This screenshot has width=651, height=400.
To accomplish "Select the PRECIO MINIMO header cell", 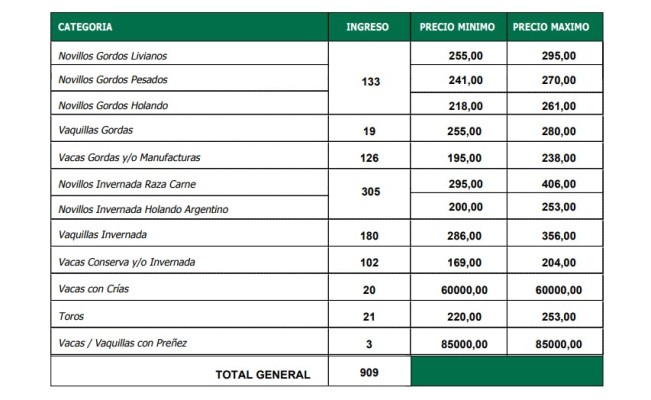I will click(x=458, y=27).
